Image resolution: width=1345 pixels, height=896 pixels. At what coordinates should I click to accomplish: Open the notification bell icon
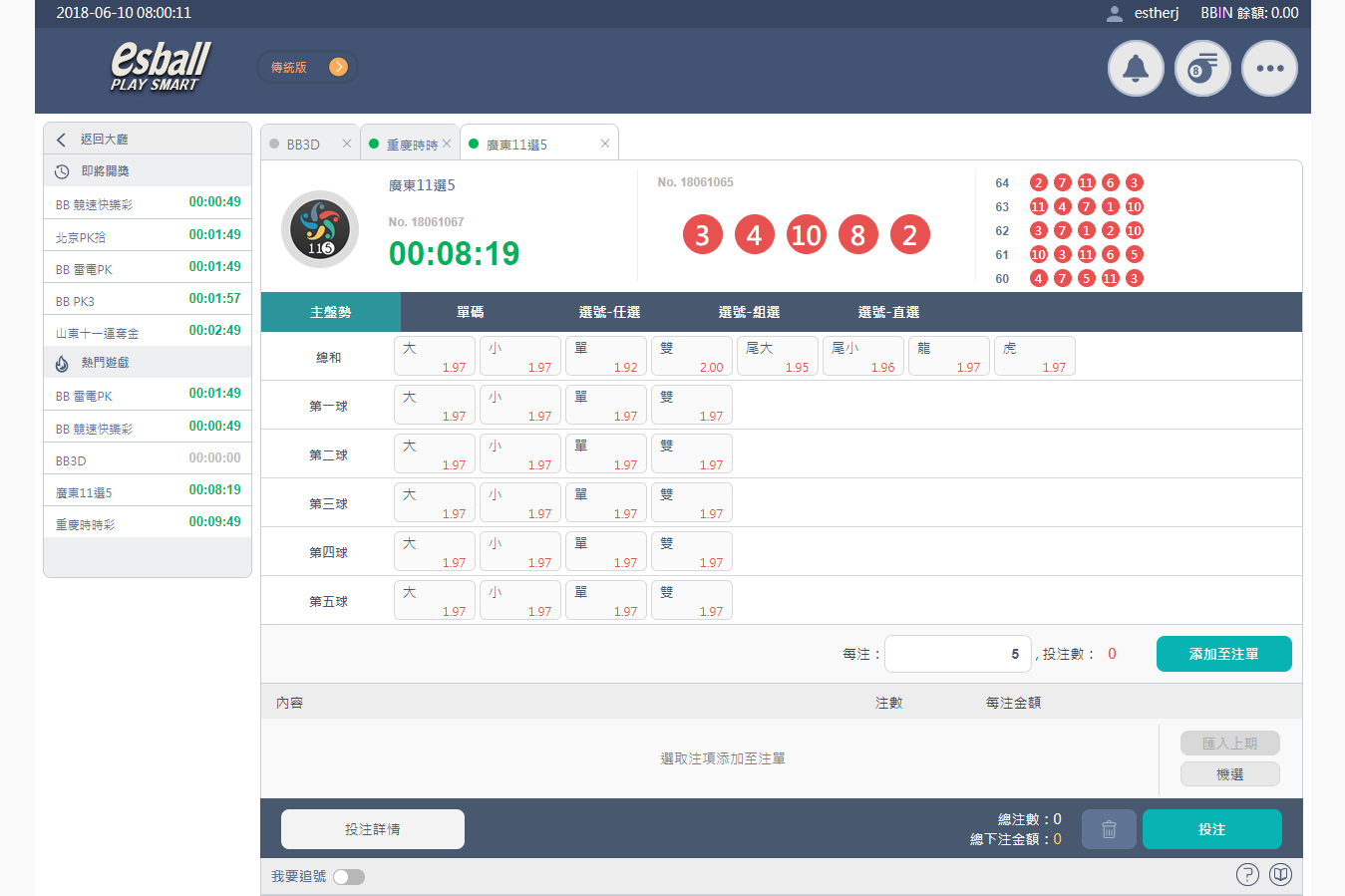pos(1136,69)
